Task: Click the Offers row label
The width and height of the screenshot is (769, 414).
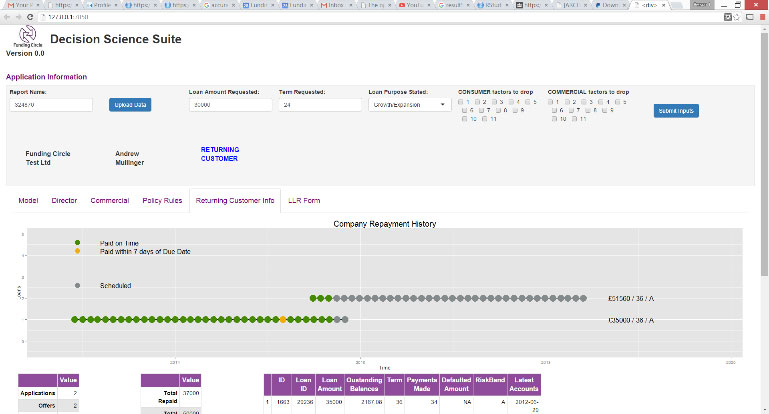Action: click(47, 406)
